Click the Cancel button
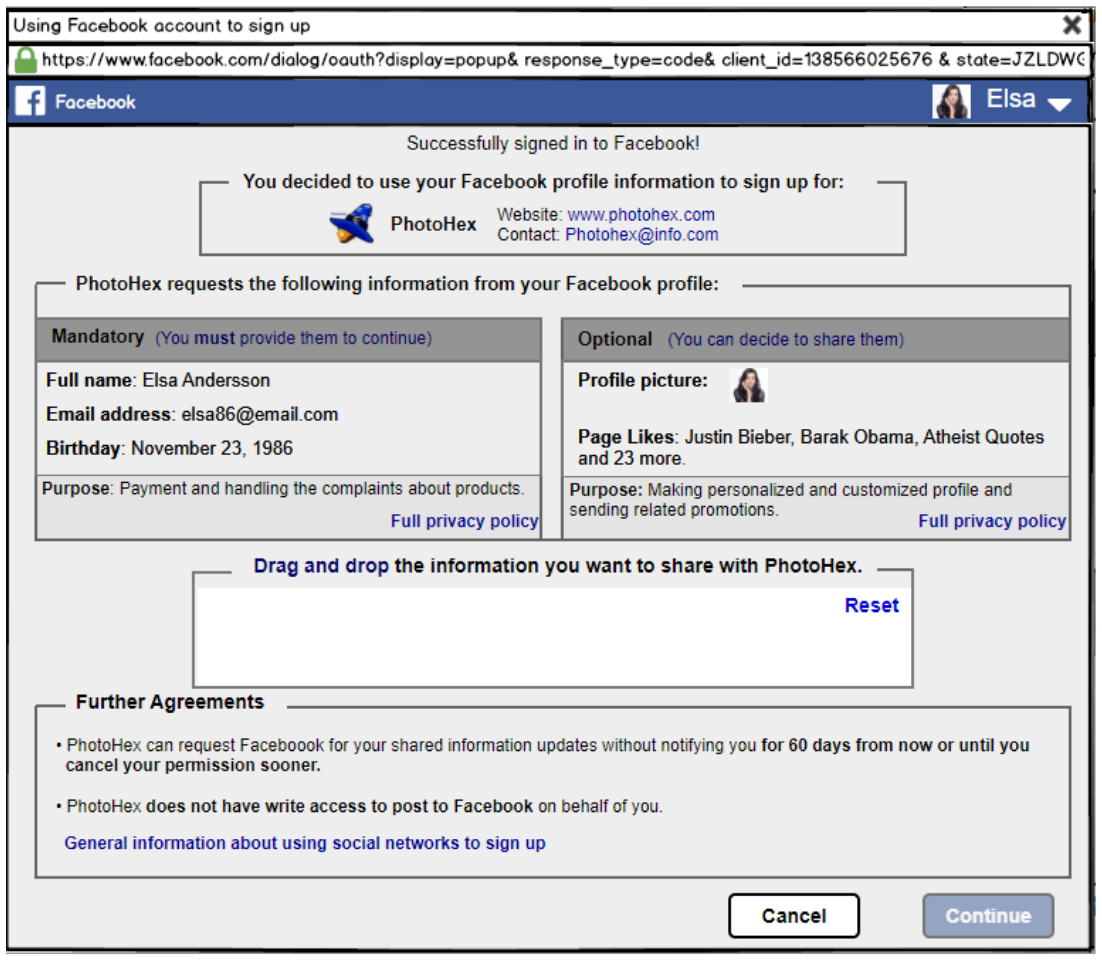 click(793, 915)
